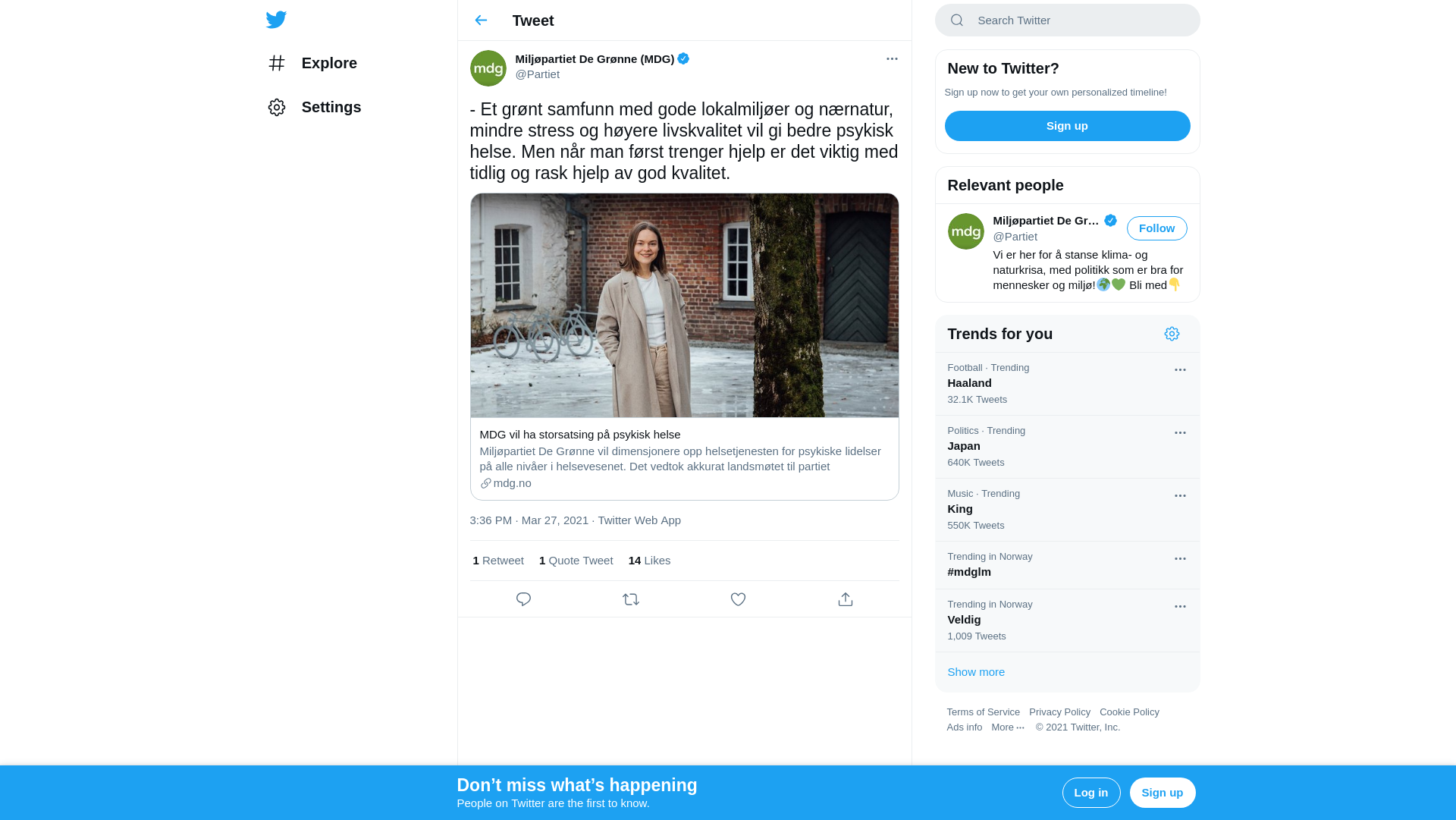The image size is (1456, 820).
Task: Open more options for Haaland trend
Action: pyautogui.click(x=1180, y=370)
